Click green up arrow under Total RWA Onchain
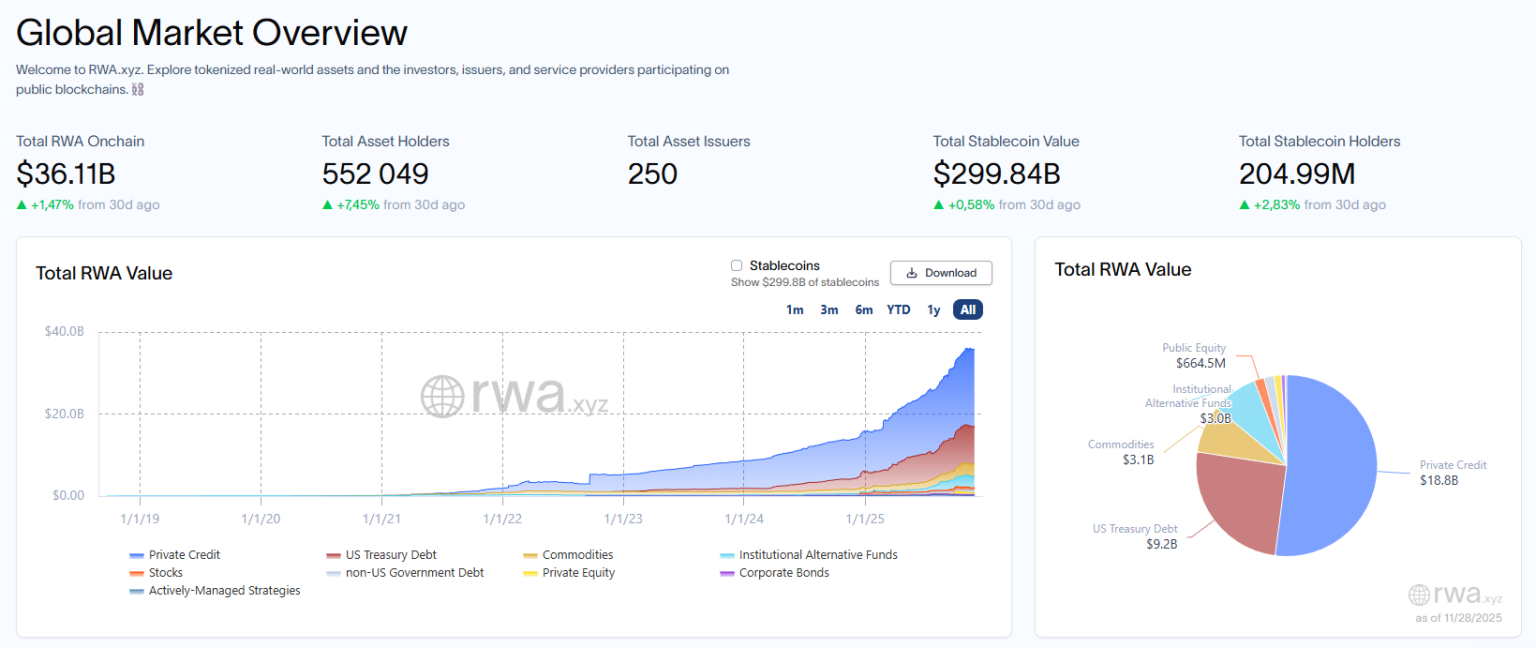This screenshot has height=648, width=1536. coord(22,205)
